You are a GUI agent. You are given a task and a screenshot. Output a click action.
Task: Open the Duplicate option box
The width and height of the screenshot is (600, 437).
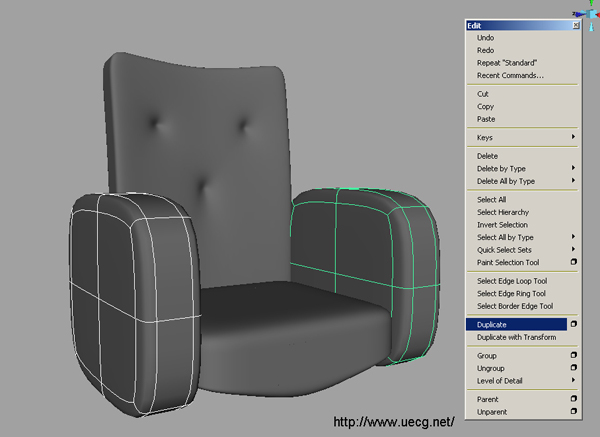[574, 324]
